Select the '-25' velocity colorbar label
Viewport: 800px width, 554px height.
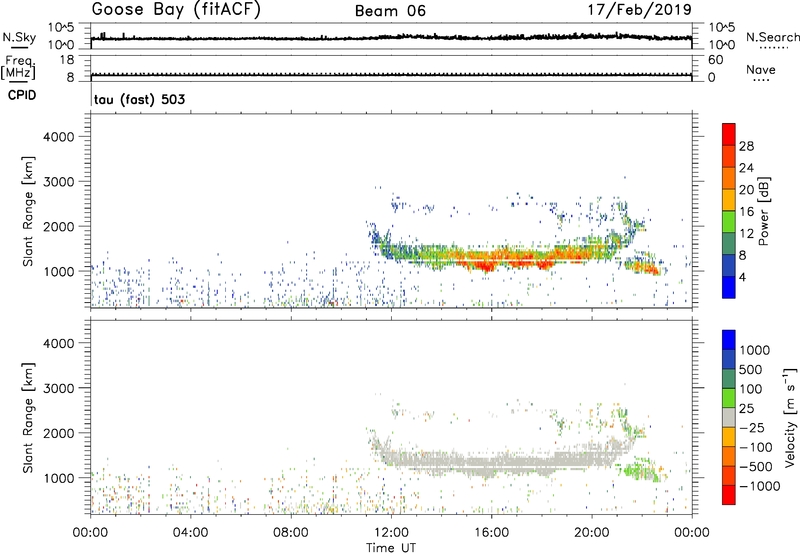point(752,427)
